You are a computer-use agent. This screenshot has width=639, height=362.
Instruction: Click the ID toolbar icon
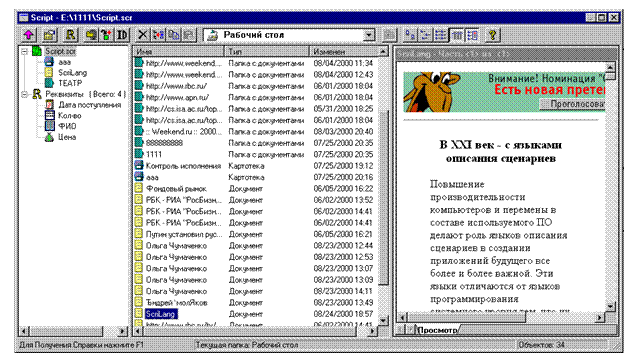click(122, 35)
